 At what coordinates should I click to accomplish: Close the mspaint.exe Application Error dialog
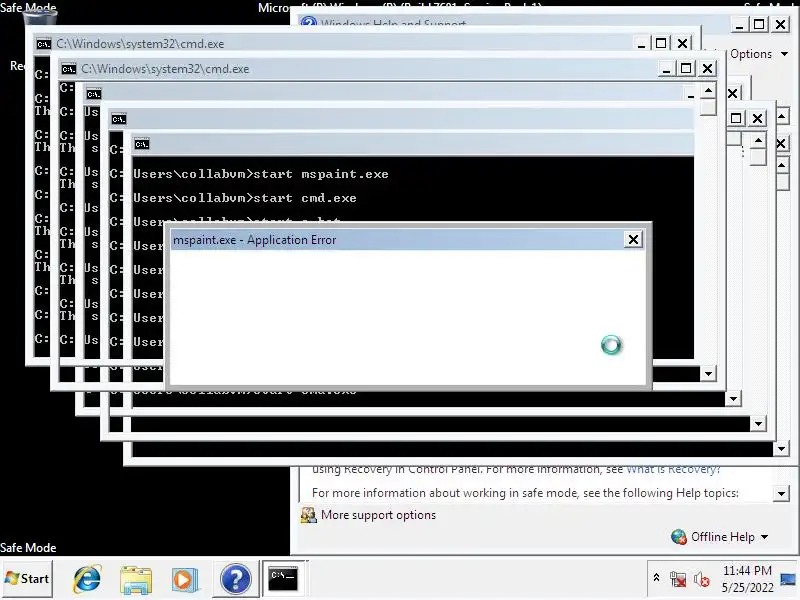tap(633, 239)
